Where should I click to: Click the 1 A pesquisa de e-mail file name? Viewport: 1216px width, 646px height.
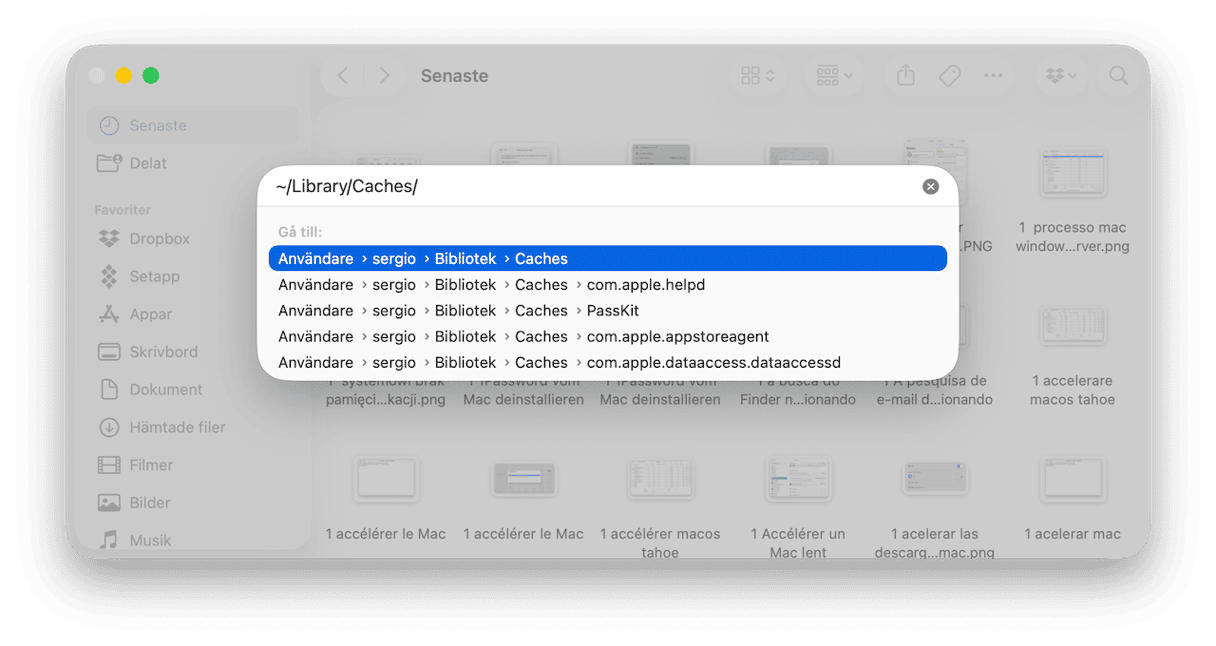(x=935, y=390)
